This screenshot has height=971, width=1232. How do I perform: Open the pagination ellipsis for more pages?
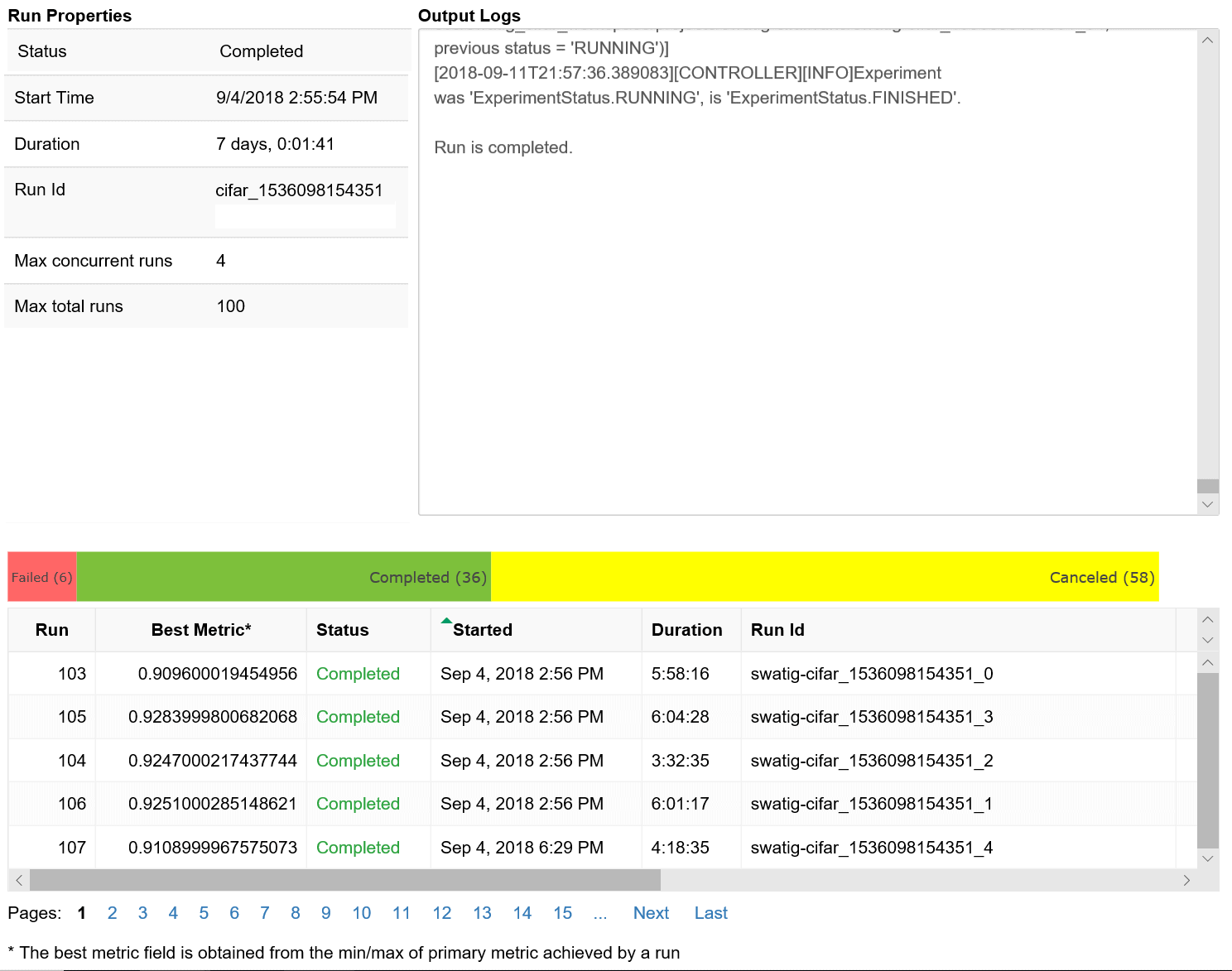click(600, 912)
